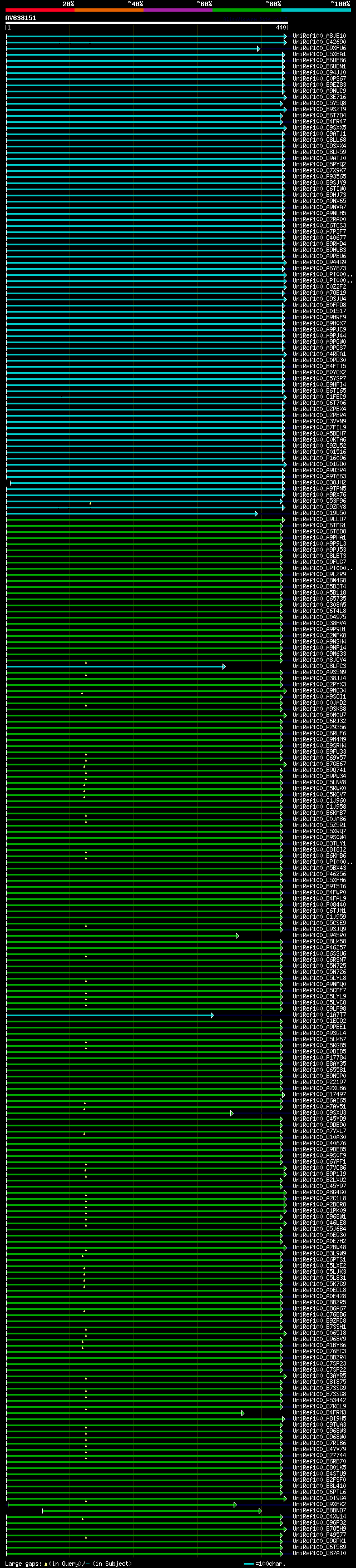The height and width of the screenshot is (1568, 356).
Task: Select hit label UniRef100_C5XRQ7
Action: (319, 832)
